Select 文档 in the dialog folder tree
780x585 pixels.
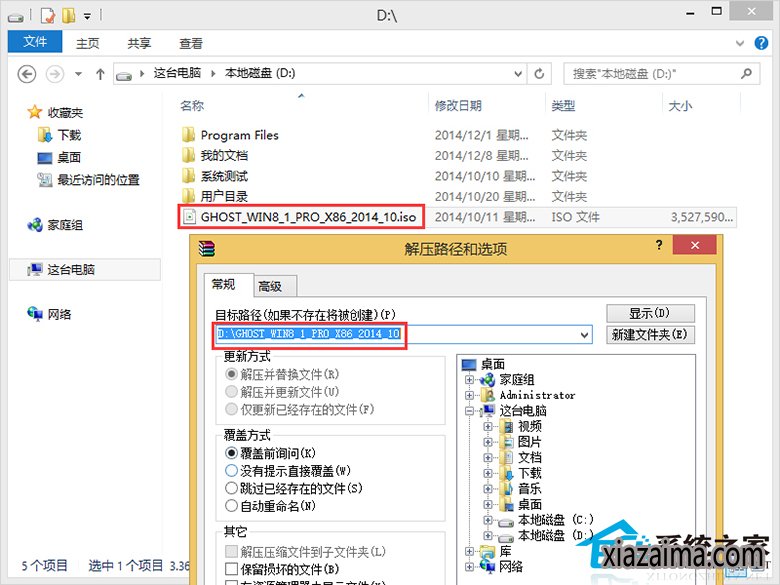click(529, 457)
